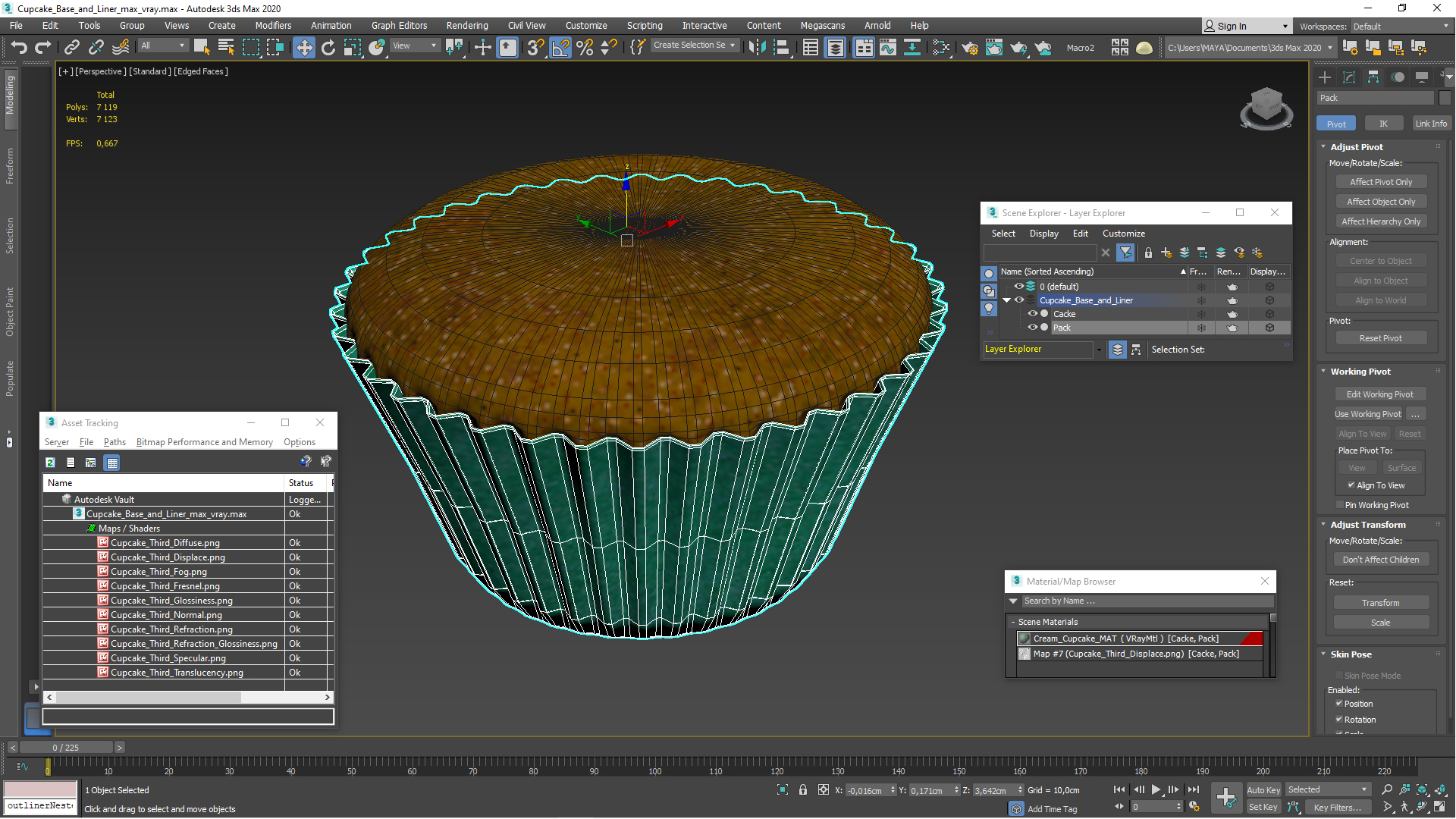Image resolution: width=1456 pixels, height=819 pixels.
Task: Switch to the Link Info tab
Action: [1430, 124]
